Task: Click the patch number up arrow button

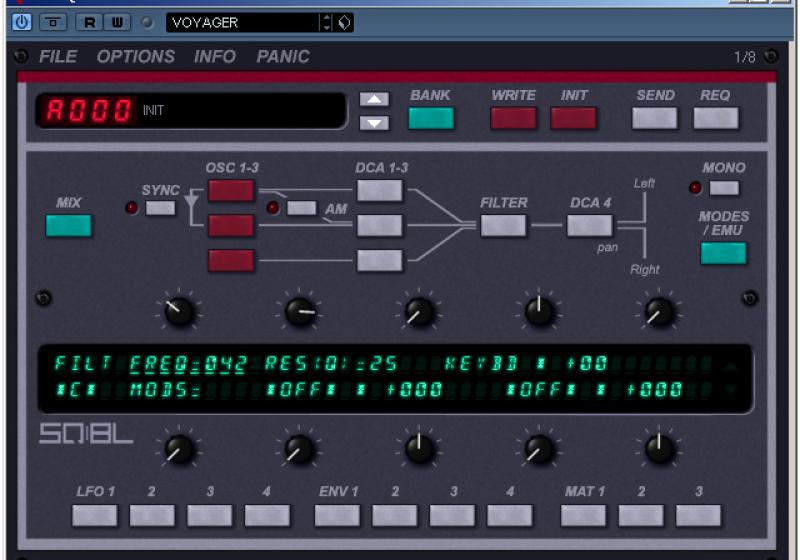Action: coord(374,99)
